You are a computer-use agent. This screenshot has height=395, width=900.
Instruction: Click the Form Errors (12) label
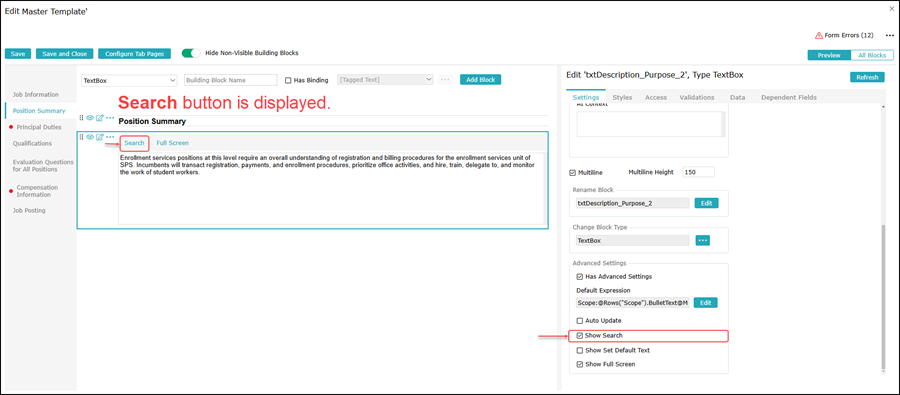849,36
